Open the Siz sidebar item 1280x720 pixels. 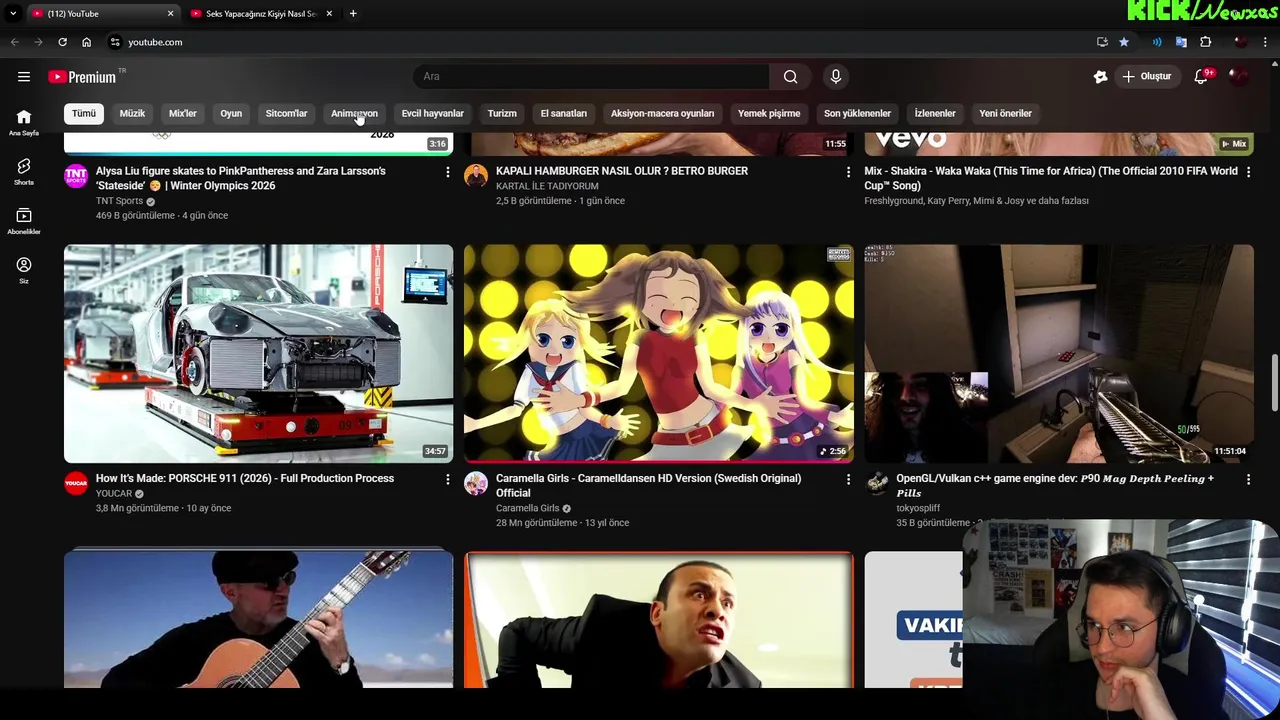coord(24,271)
